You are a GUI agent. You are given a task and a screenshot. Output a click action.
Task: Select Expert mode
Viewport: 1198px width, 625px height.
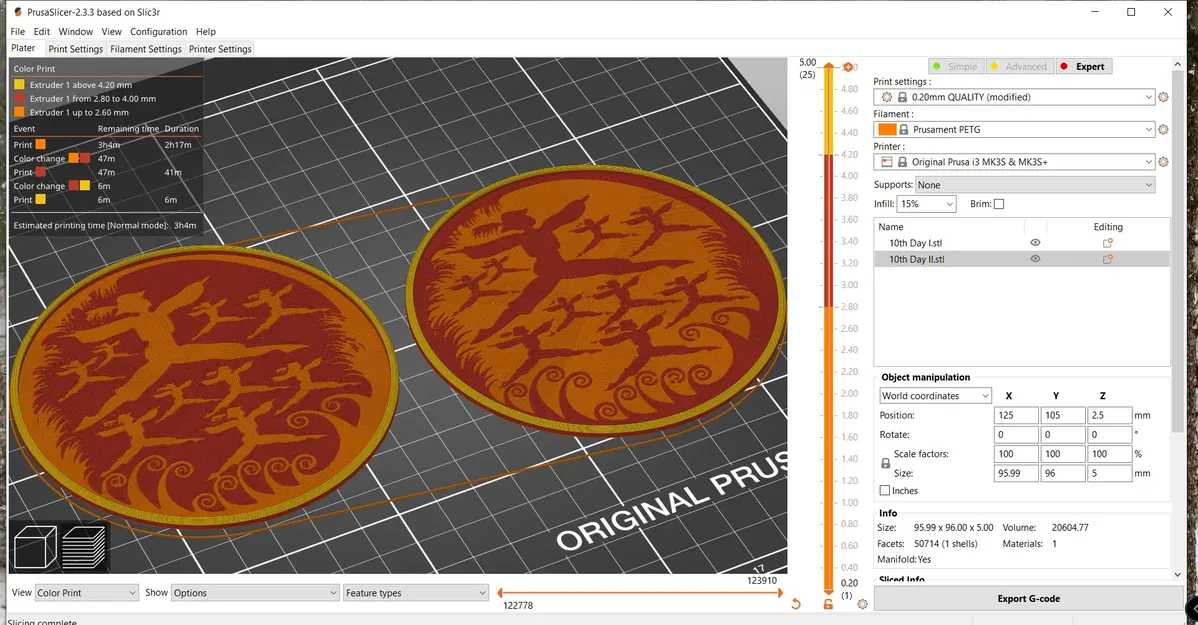pos(1083,66)
